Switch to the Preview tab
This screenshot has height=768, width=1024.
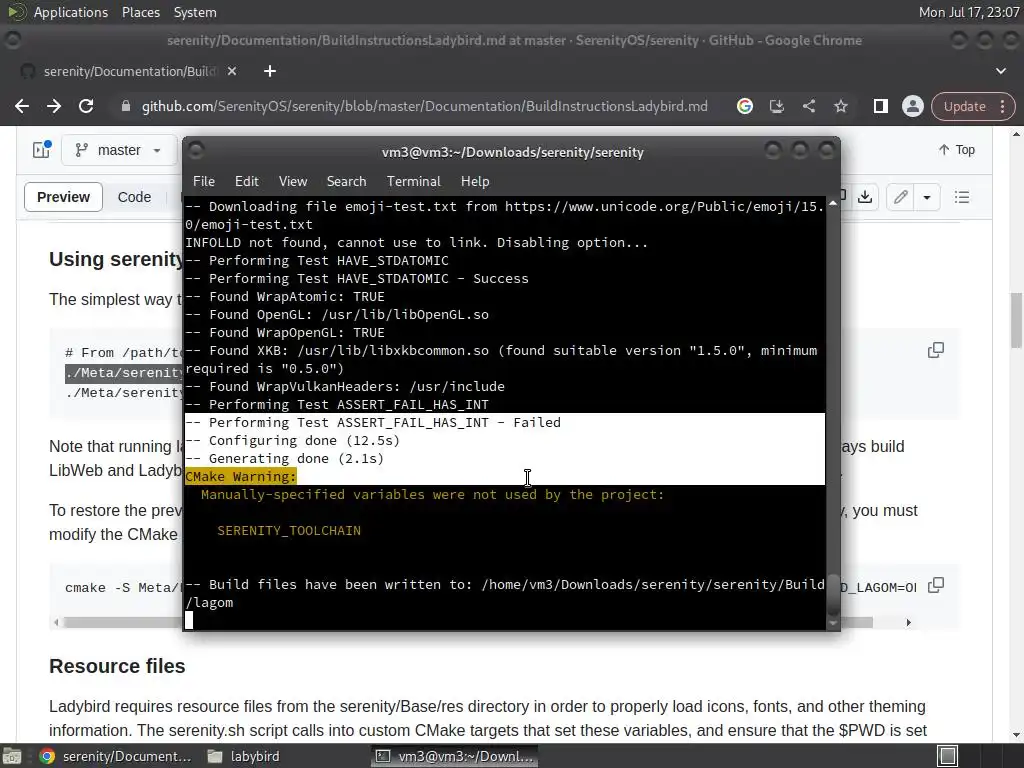tap(63, 197)
